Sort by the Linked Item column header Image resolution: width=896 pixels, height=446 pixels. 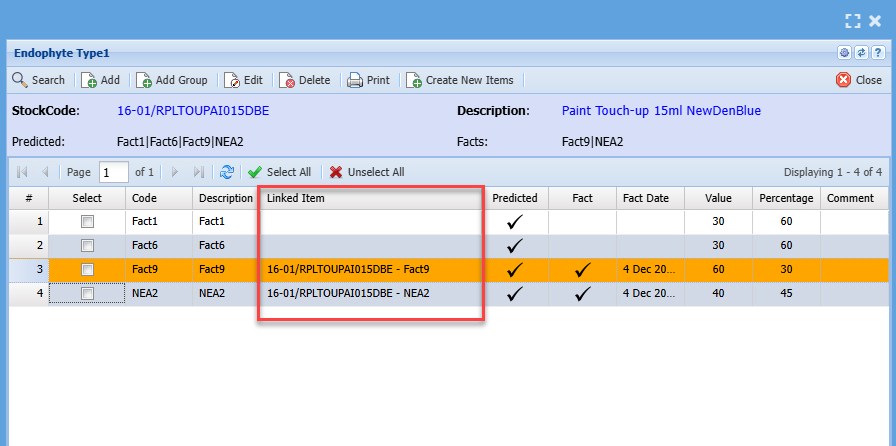click(x=370, y=198)
